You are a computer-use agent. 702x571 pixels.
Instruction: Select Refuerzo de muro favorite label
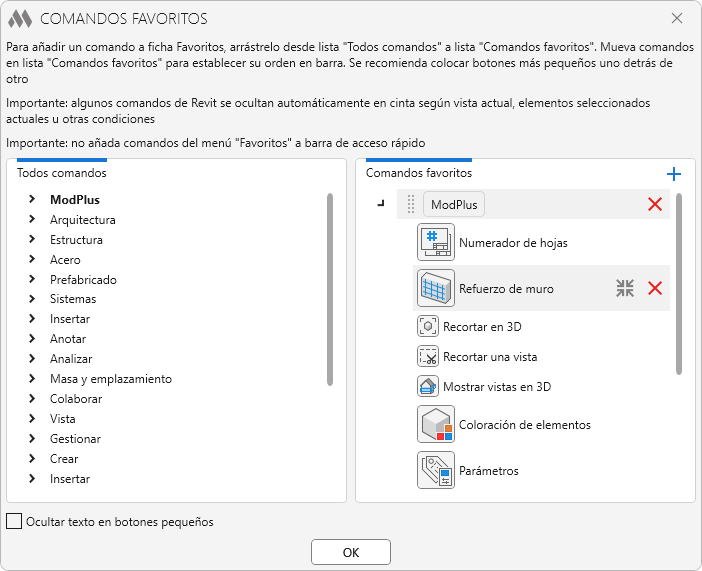pyautogui.click(x=506, y=289)
